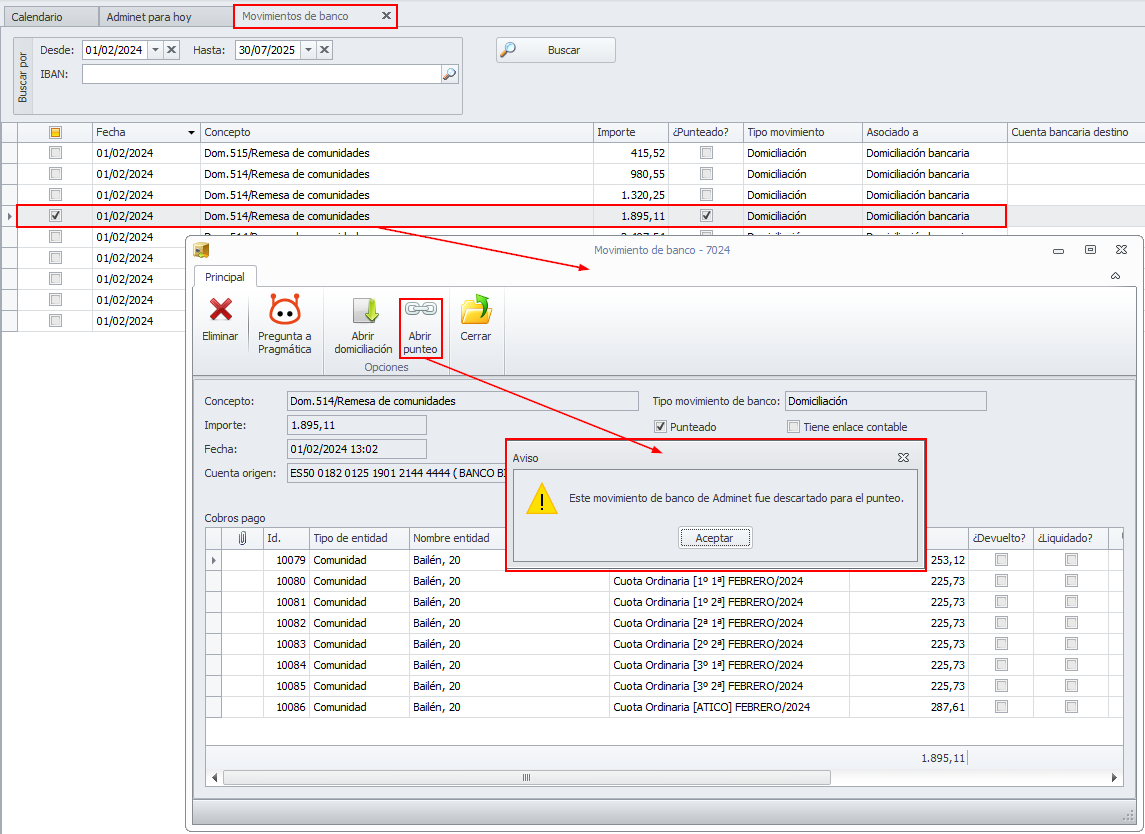Click Tipo de entidad column header
Image resolution: width=1145 pixels, height=834 pixels.
pos(359,538)
